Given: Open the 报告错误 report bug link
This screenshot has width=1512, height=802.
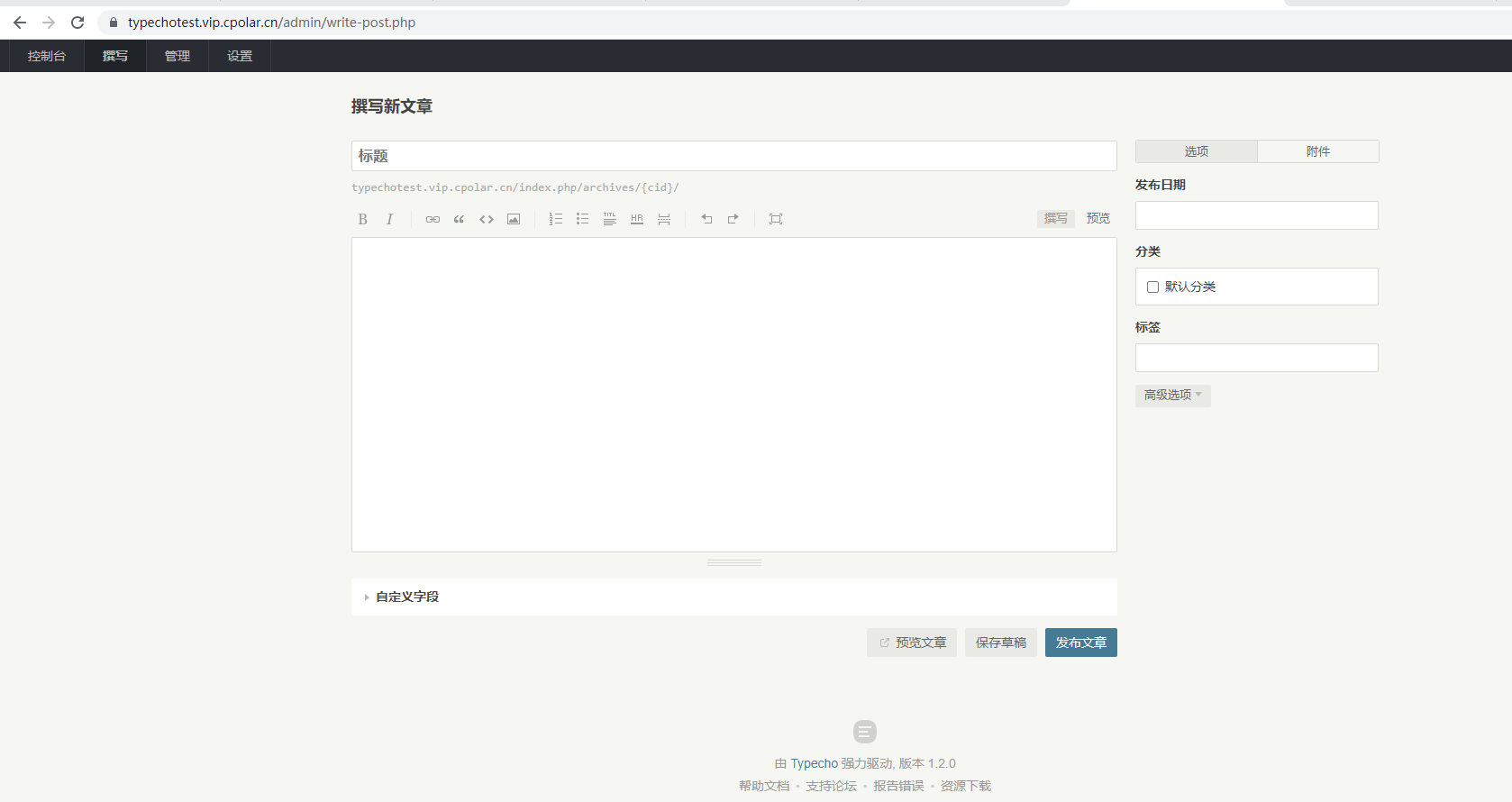Looking at the screenshot, I should (898, 786).
